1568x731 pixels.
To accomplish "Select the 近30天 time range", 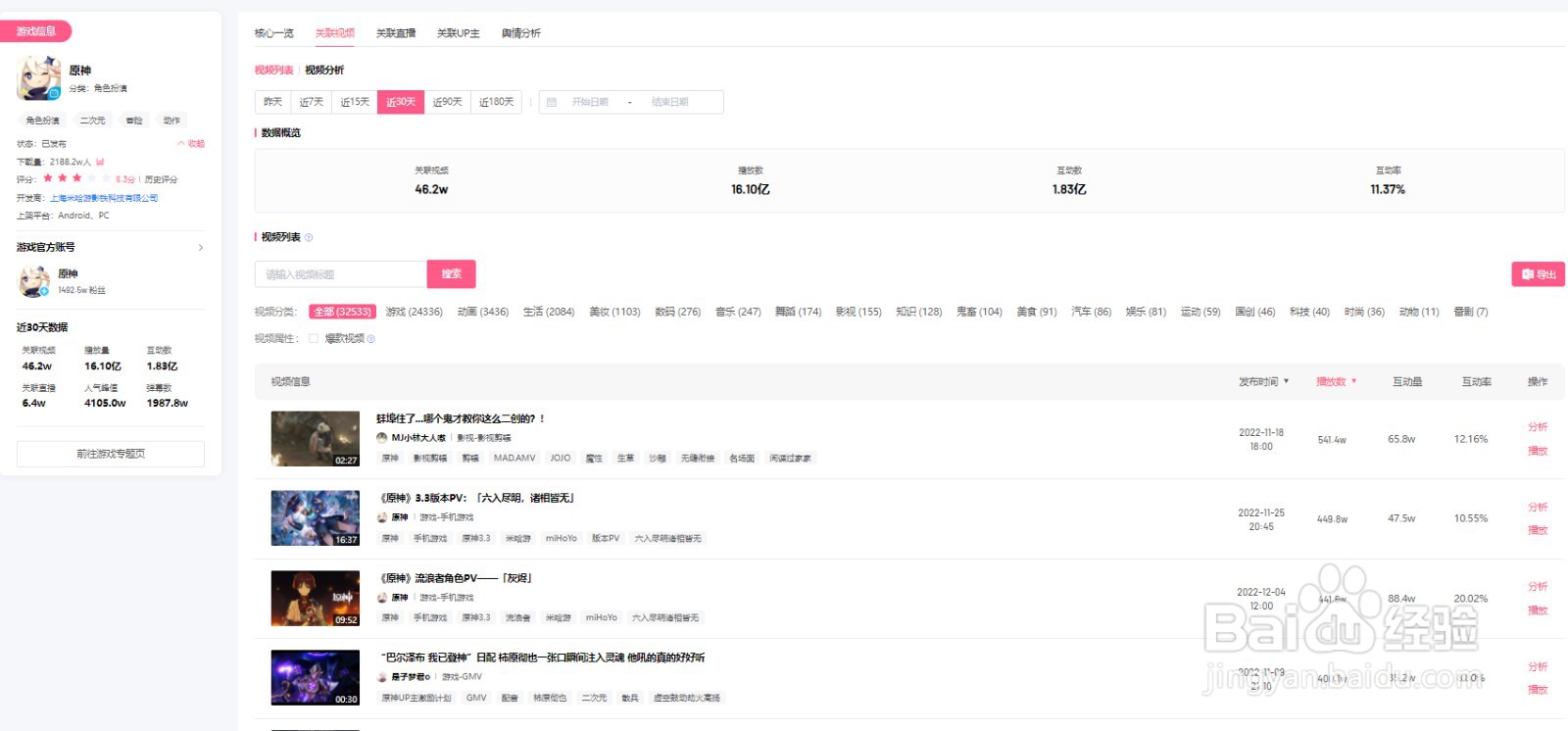I will point(401,102).
